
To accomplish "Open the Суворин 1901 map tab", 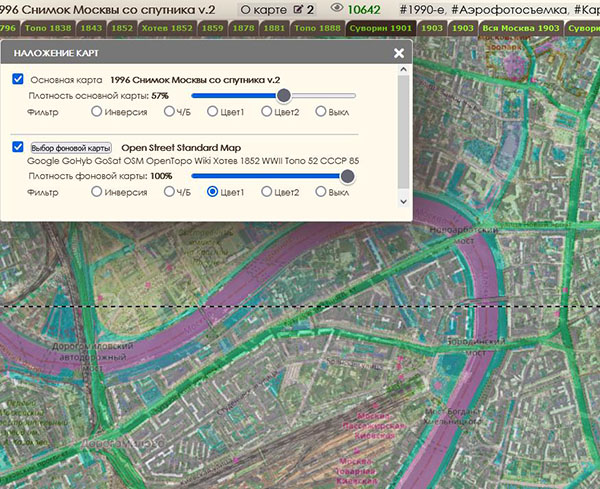I will 380,29.
